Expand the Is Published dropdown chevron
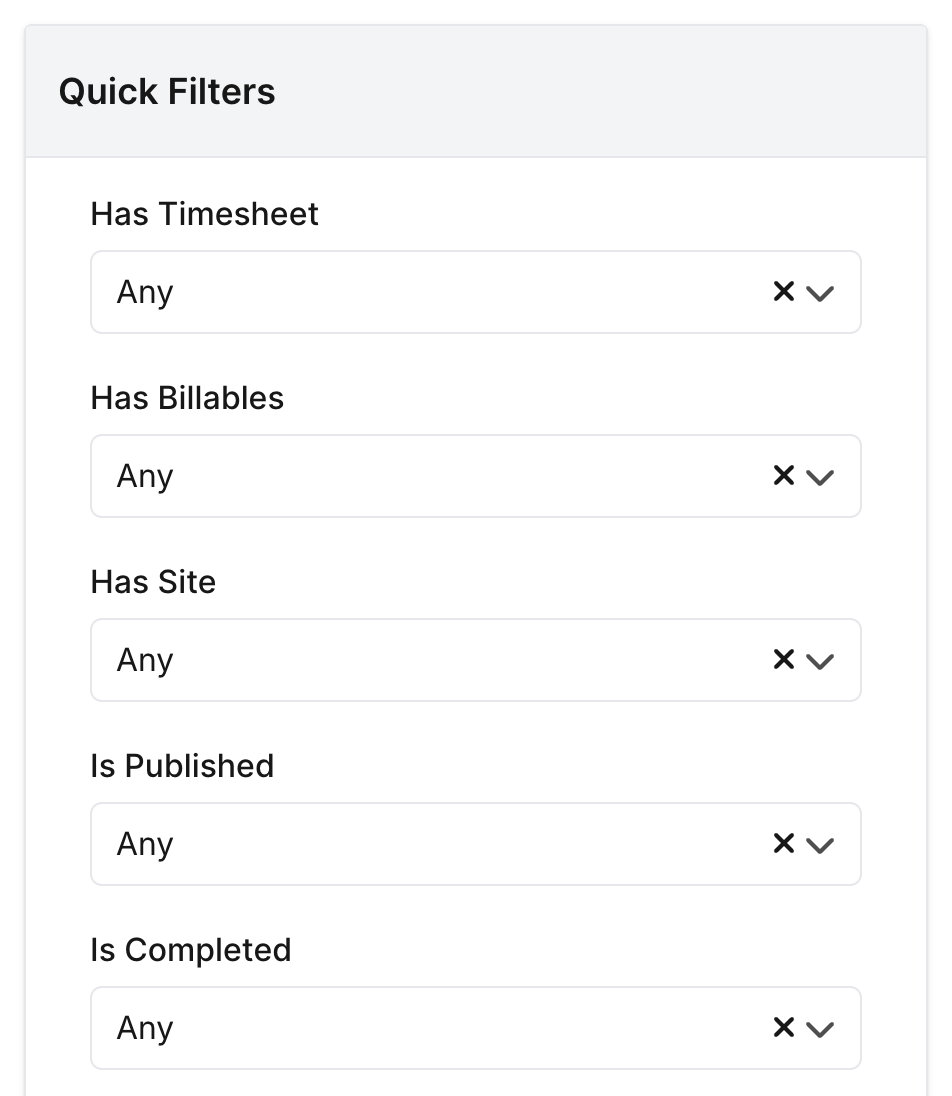This screenshot has width=952, height=1096. 820,845
